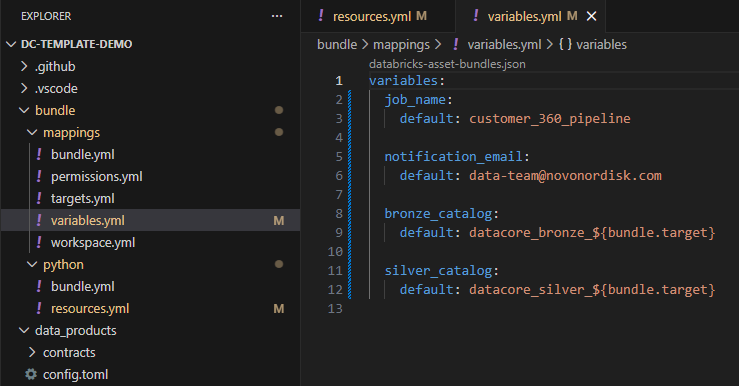The height and width of the screenshot is (386, 739).
Task: Click the gear icon of config.toml
Action: (31, 375)
